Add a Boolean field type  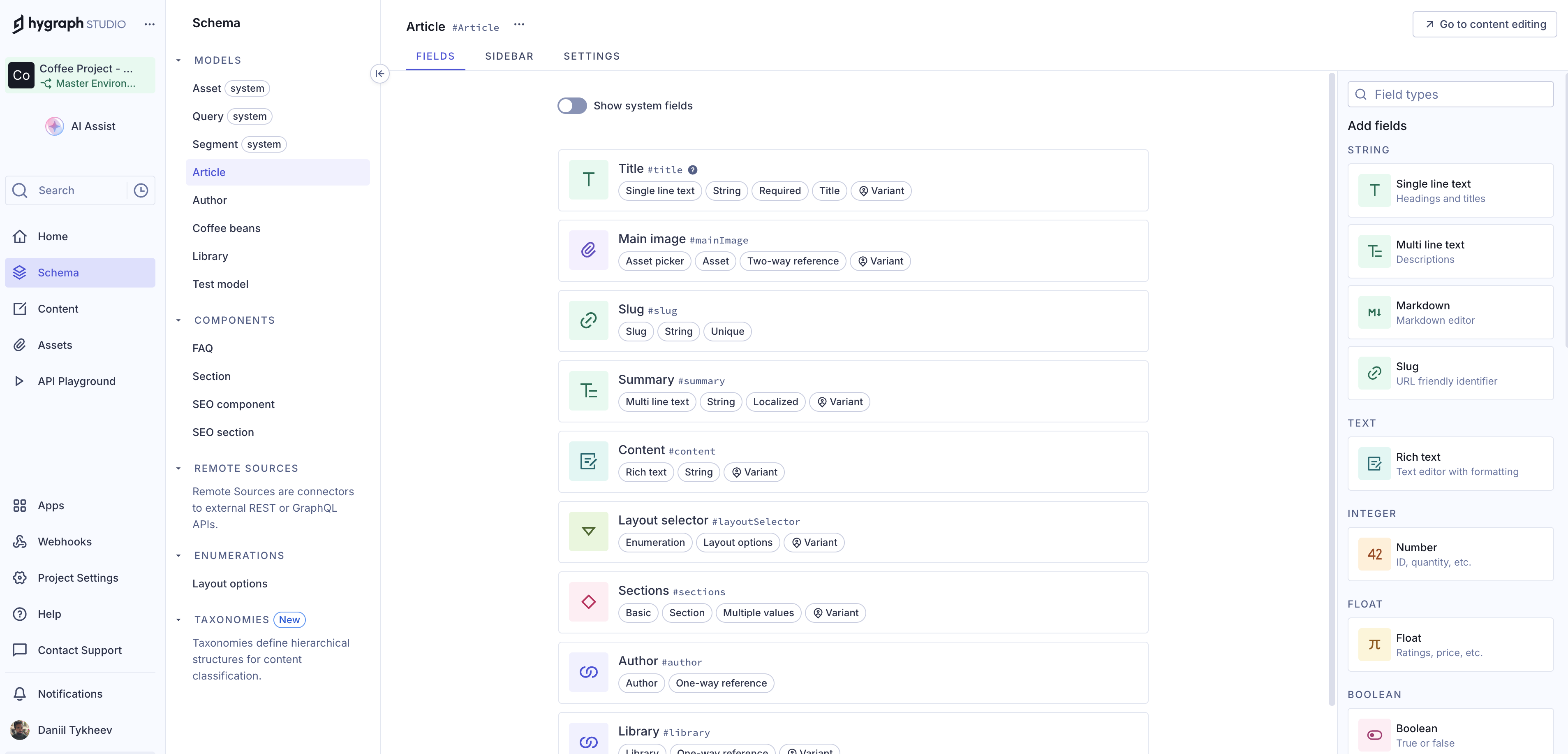pyautogui.click(x=1450, y=735)
